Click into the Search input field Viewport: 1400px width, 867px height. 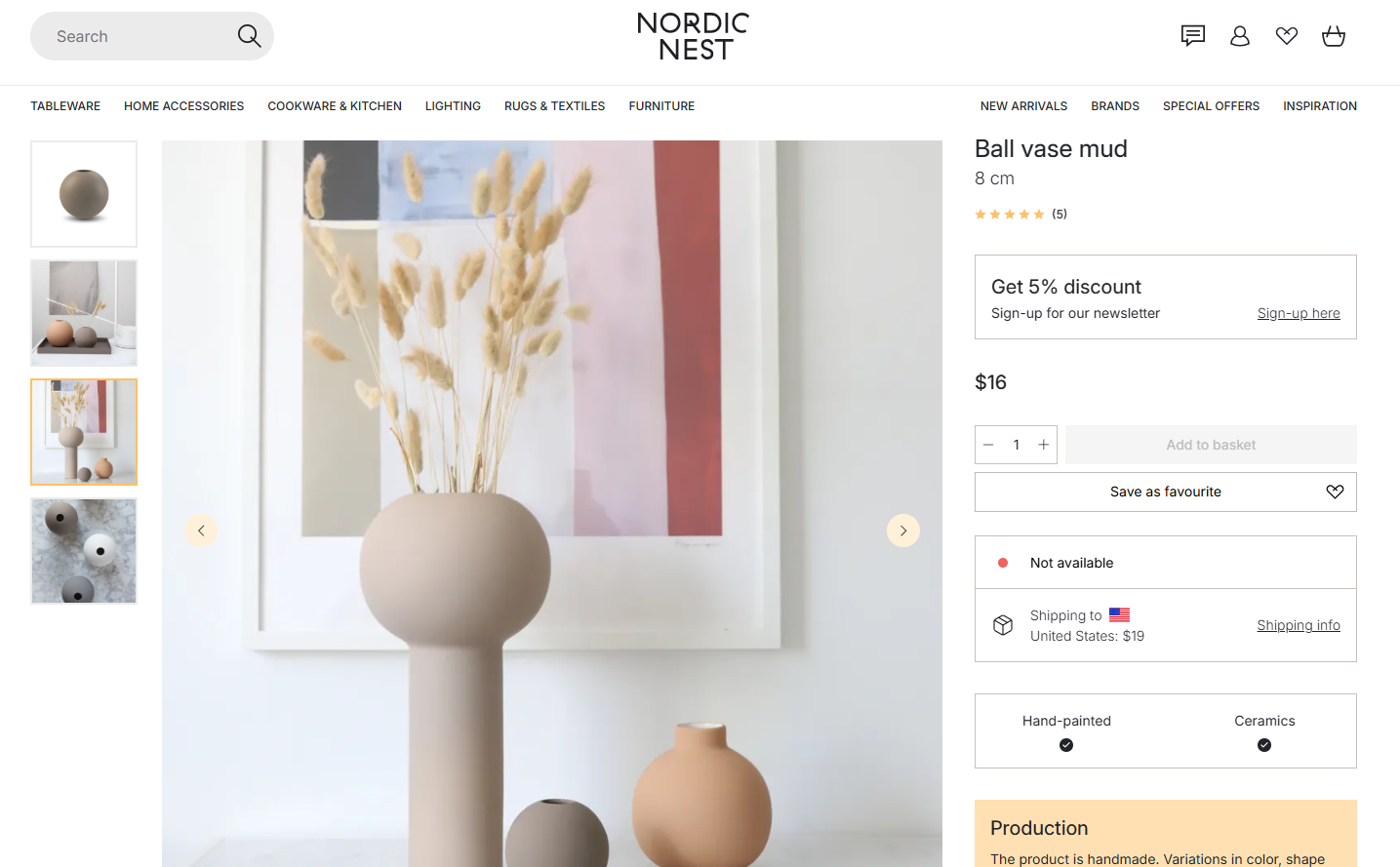click(x=137, y=36)
